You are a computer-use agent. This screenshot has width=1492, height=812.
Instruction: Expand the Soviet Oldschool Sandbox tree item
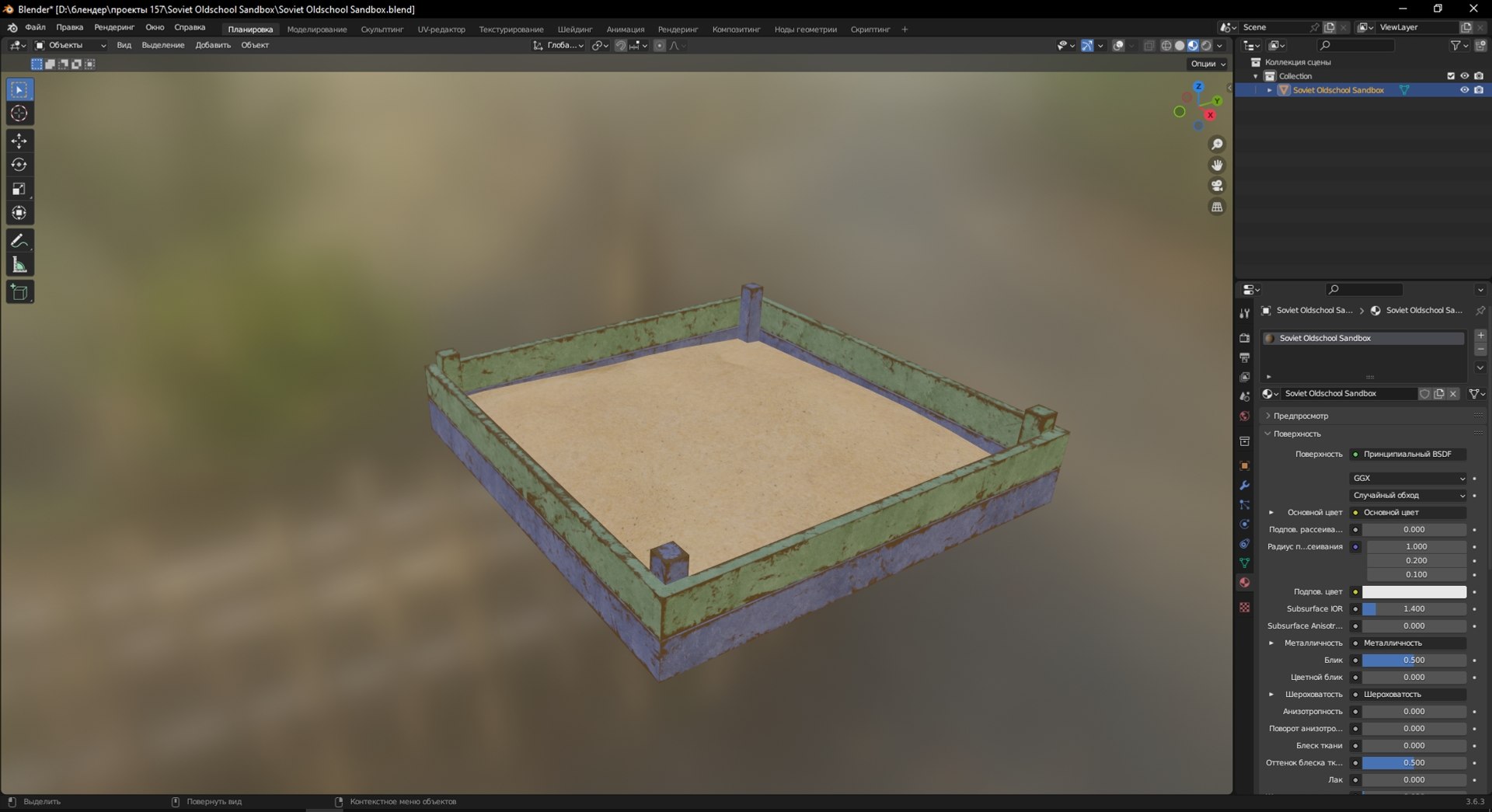pyautogui.click(x=1270, y=90)
